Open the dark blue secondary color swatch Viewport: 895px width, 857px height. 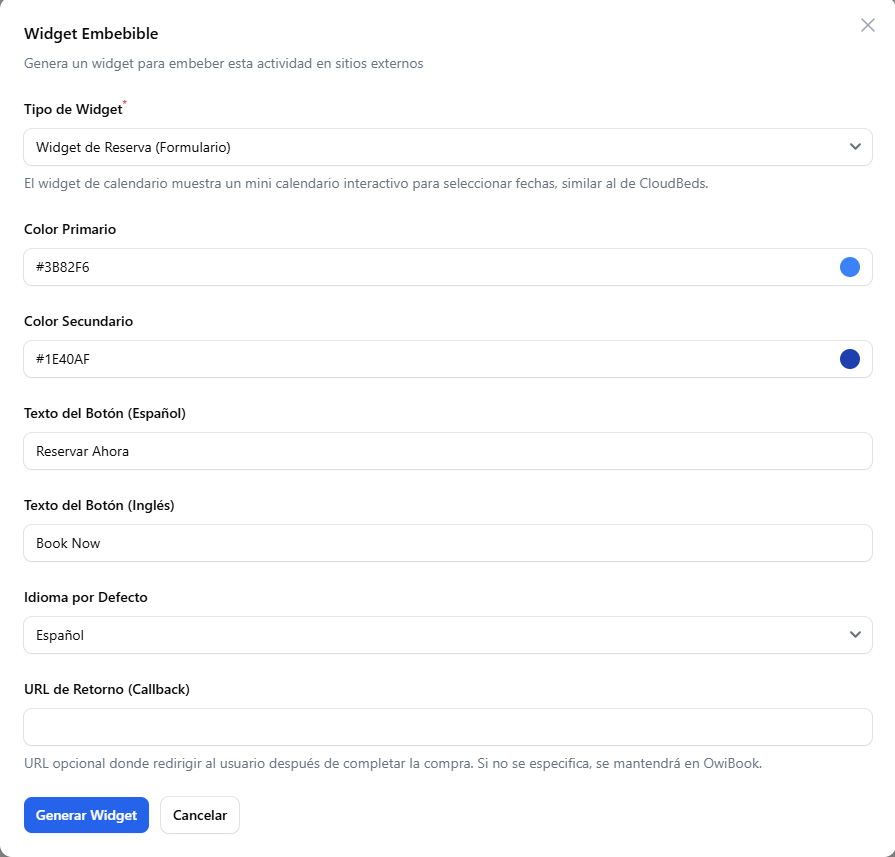(x=850, y=359)
